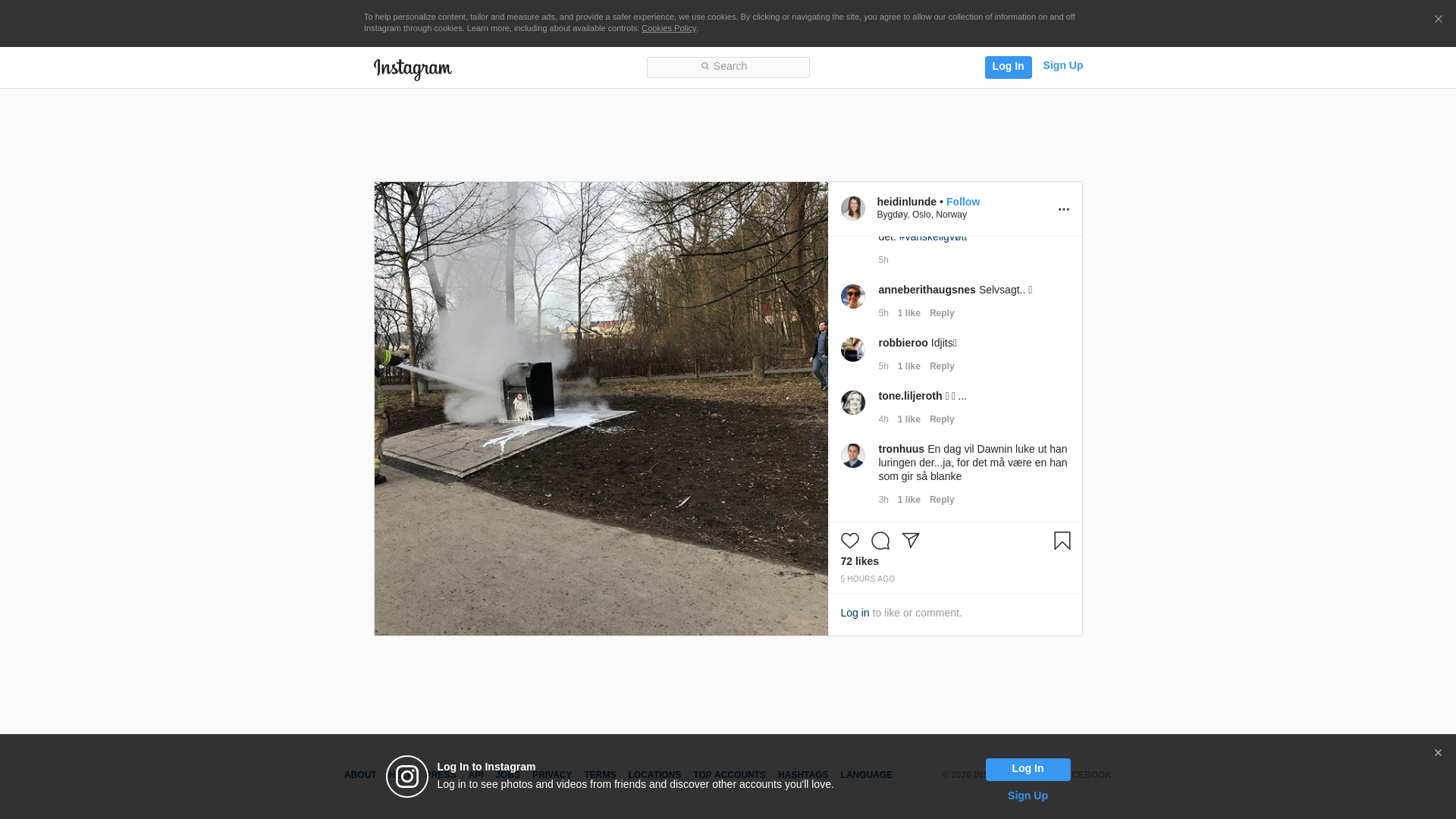Like the post with heart icon
The height and width of the screenshot is (819, 1456).
point(850,541)
